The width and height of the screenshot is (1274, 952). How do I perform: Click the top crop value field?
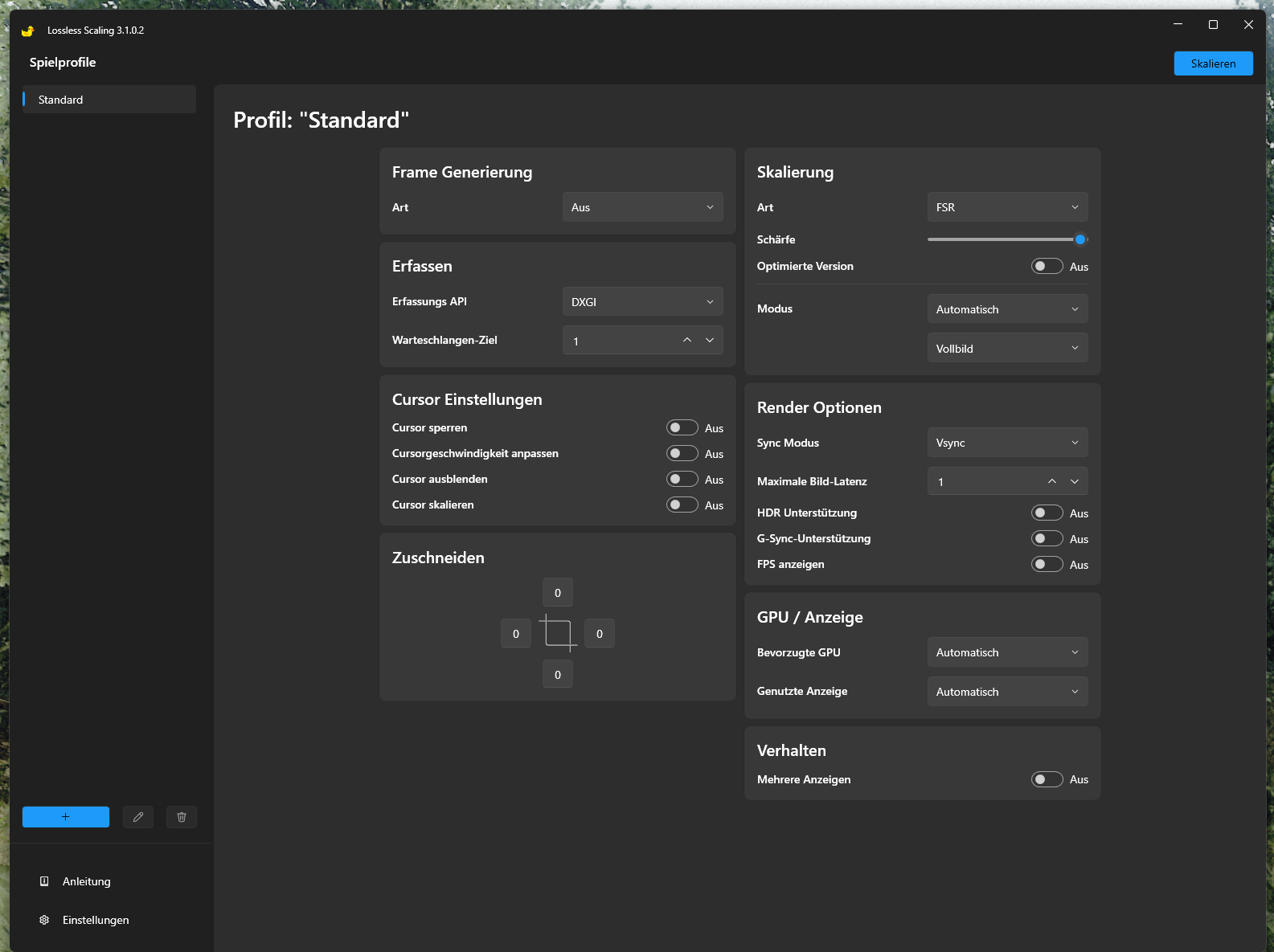pyautogui.click(x=558, y=593)
